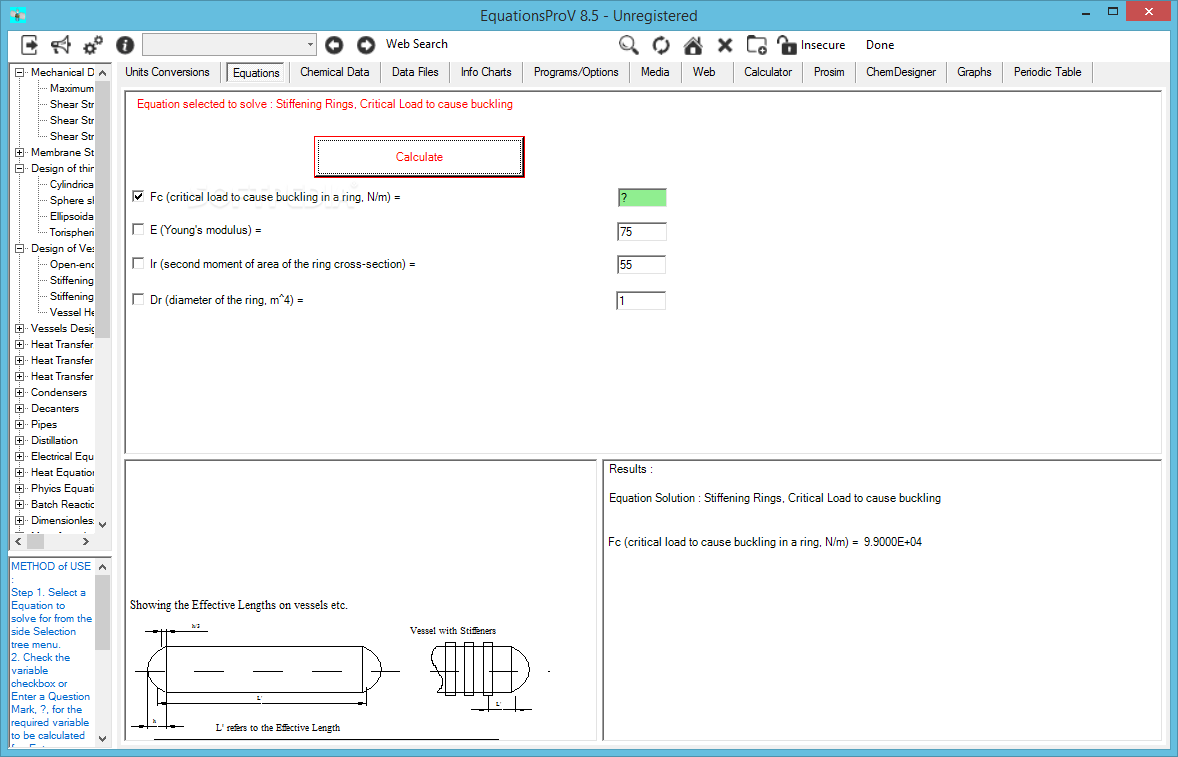Image resolution: width=1178 pixels, height=757 pixels.
Task: Check the Ir second moment checkbox
Action: (x=137, y=263)
